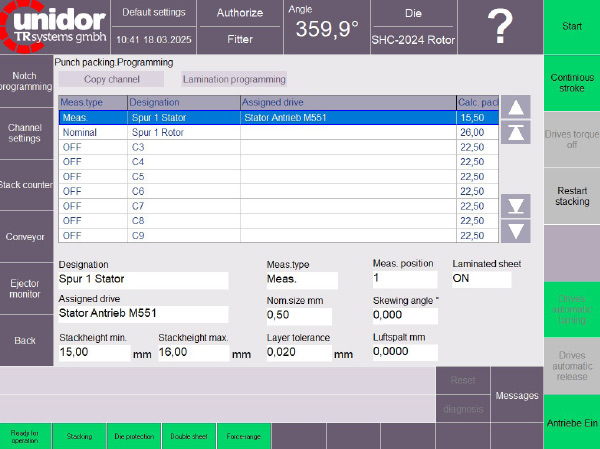This screenshot has height=449, width=600.
Task: Click the Default settings button
Action: click(154, 13)
